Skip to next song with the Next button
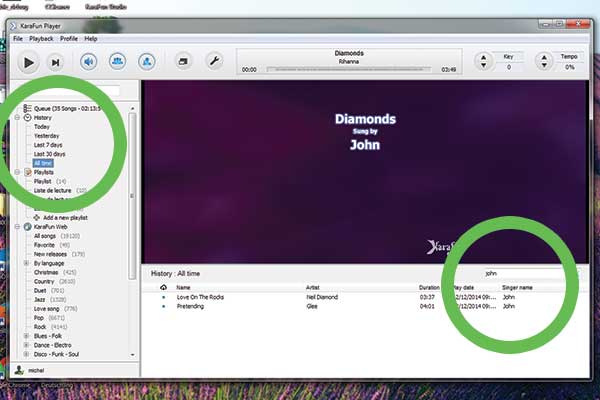The height and width of the screenshot is (400, 600). click(x=55, y=62)
